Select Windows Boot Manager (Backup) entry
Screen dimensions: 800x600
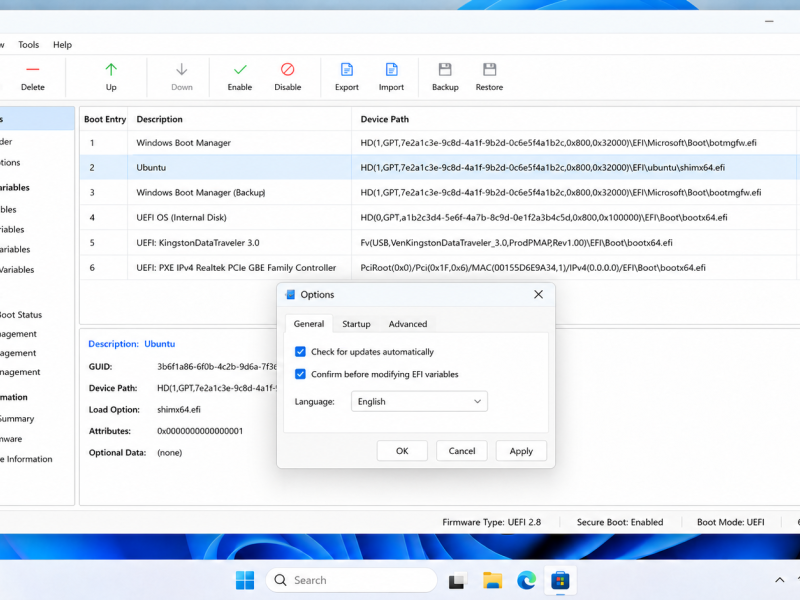click(439, 192)
